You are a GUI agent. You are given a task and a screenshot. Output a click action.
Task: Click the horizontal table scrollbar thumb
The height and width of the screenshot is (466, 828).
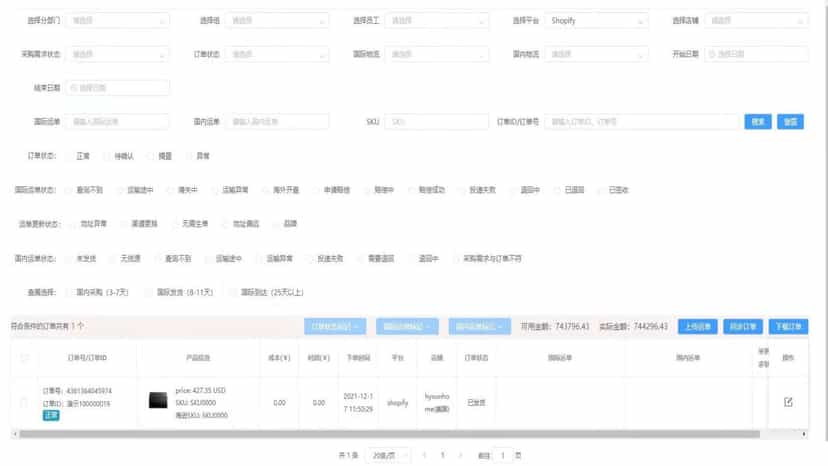point(390,434)
